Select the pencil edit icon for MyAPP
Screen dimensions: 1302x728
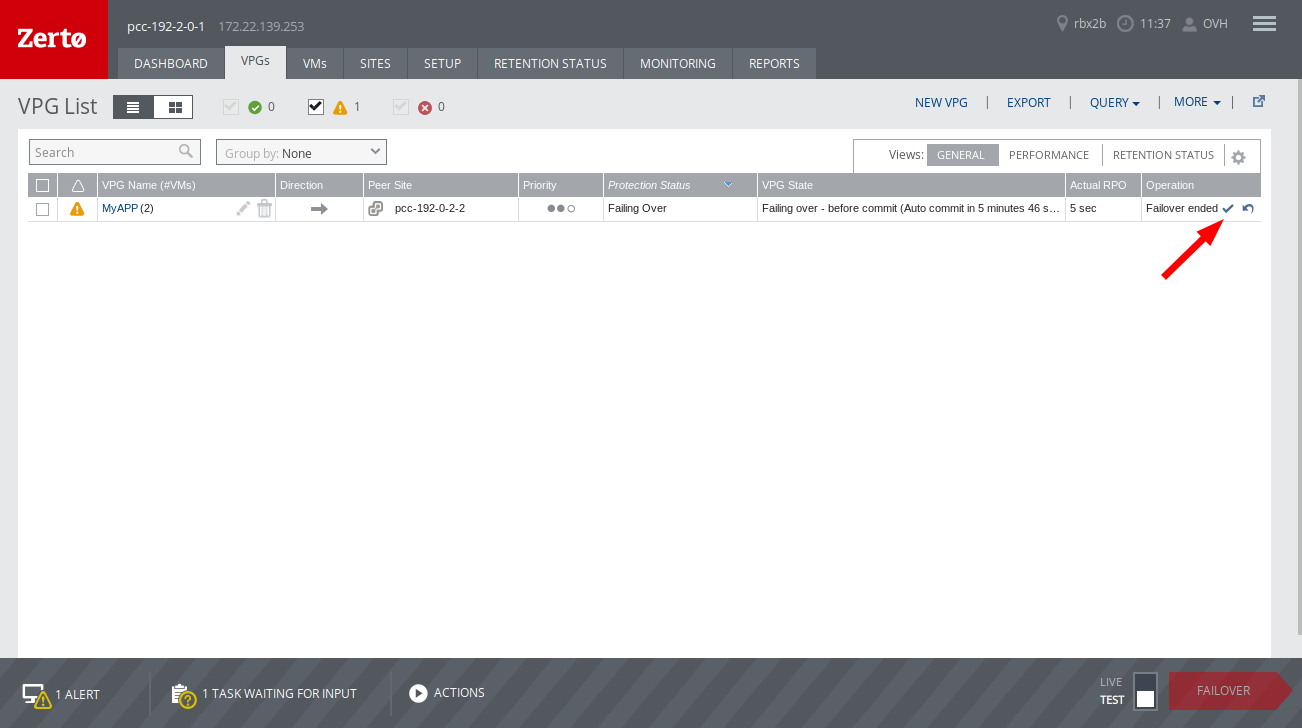pyautogui.click(x=242, y=208)
